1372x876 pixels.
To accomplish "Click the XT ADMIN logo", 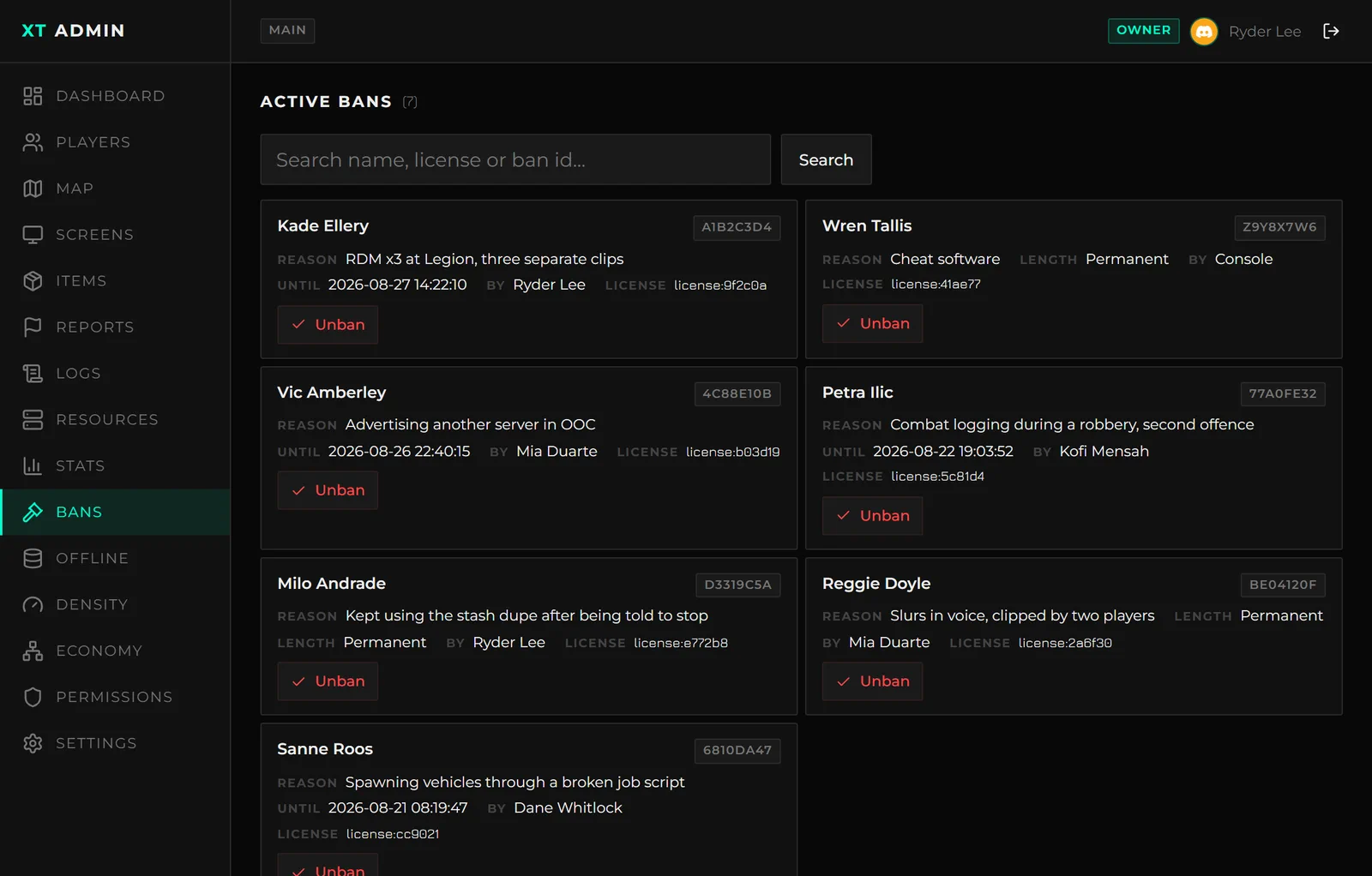I will pos(73,31).
